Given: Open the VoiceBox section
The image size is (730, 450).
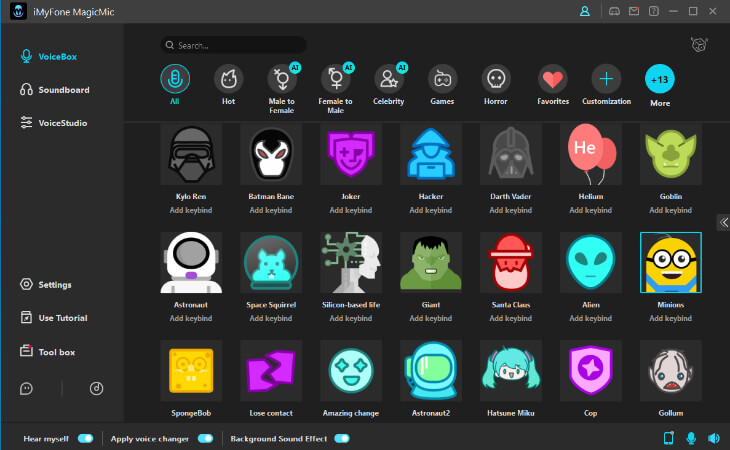Looking at the screenshot, I should (49, 57).
